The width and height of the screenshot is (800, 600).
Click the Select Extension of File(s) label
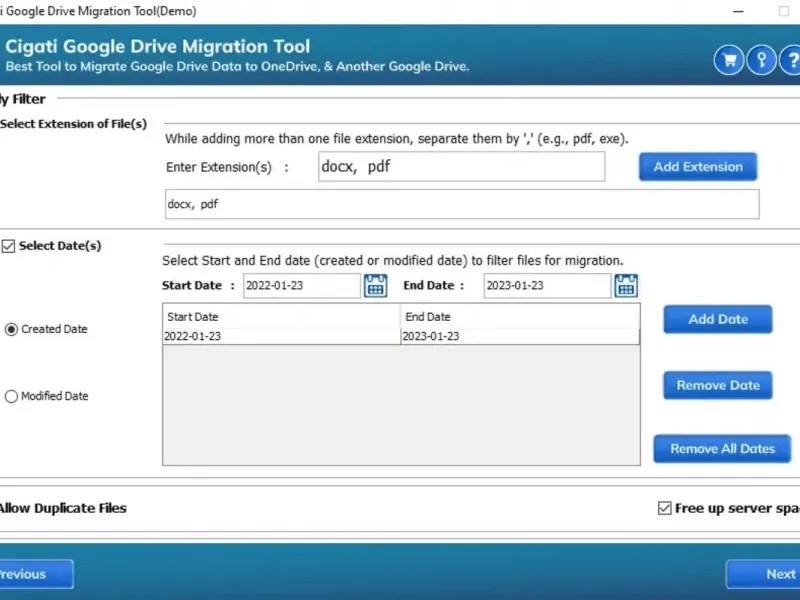(x=73, y=124)
